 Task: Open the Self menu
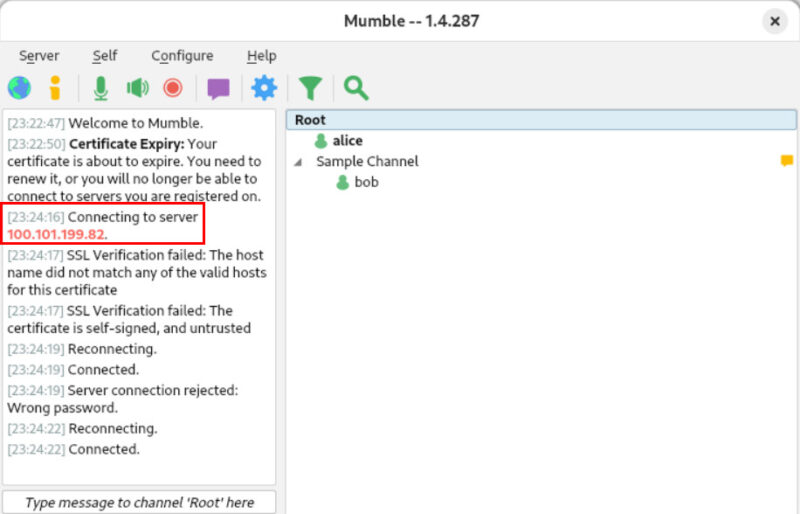(105, 56)
